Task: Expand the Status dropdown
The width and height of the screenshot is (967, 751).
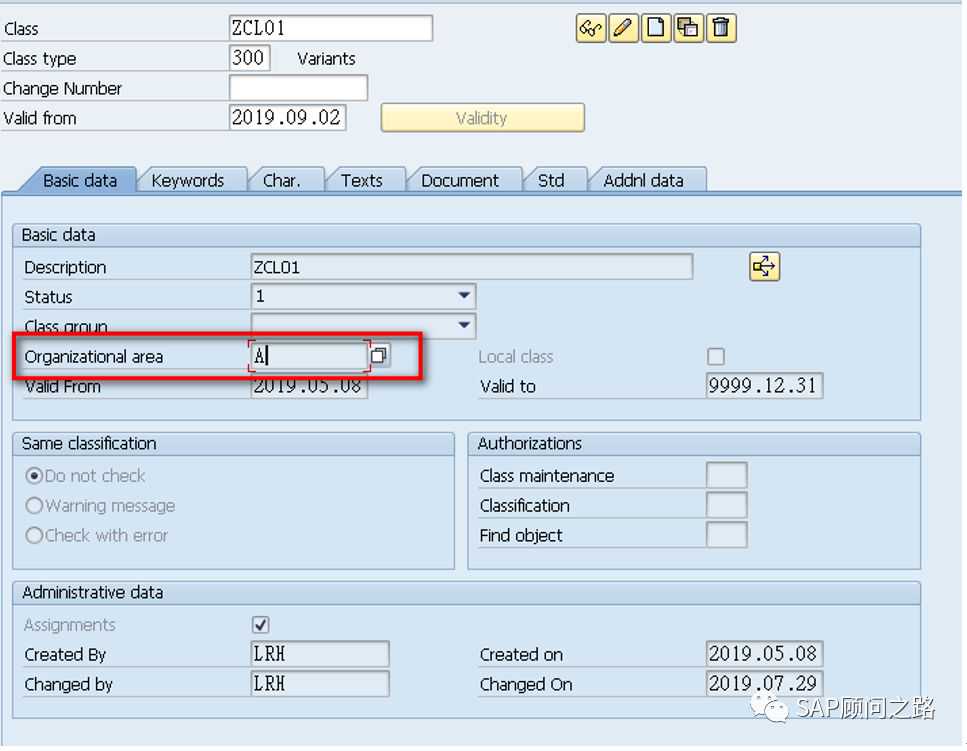Action: coord(464,296)
